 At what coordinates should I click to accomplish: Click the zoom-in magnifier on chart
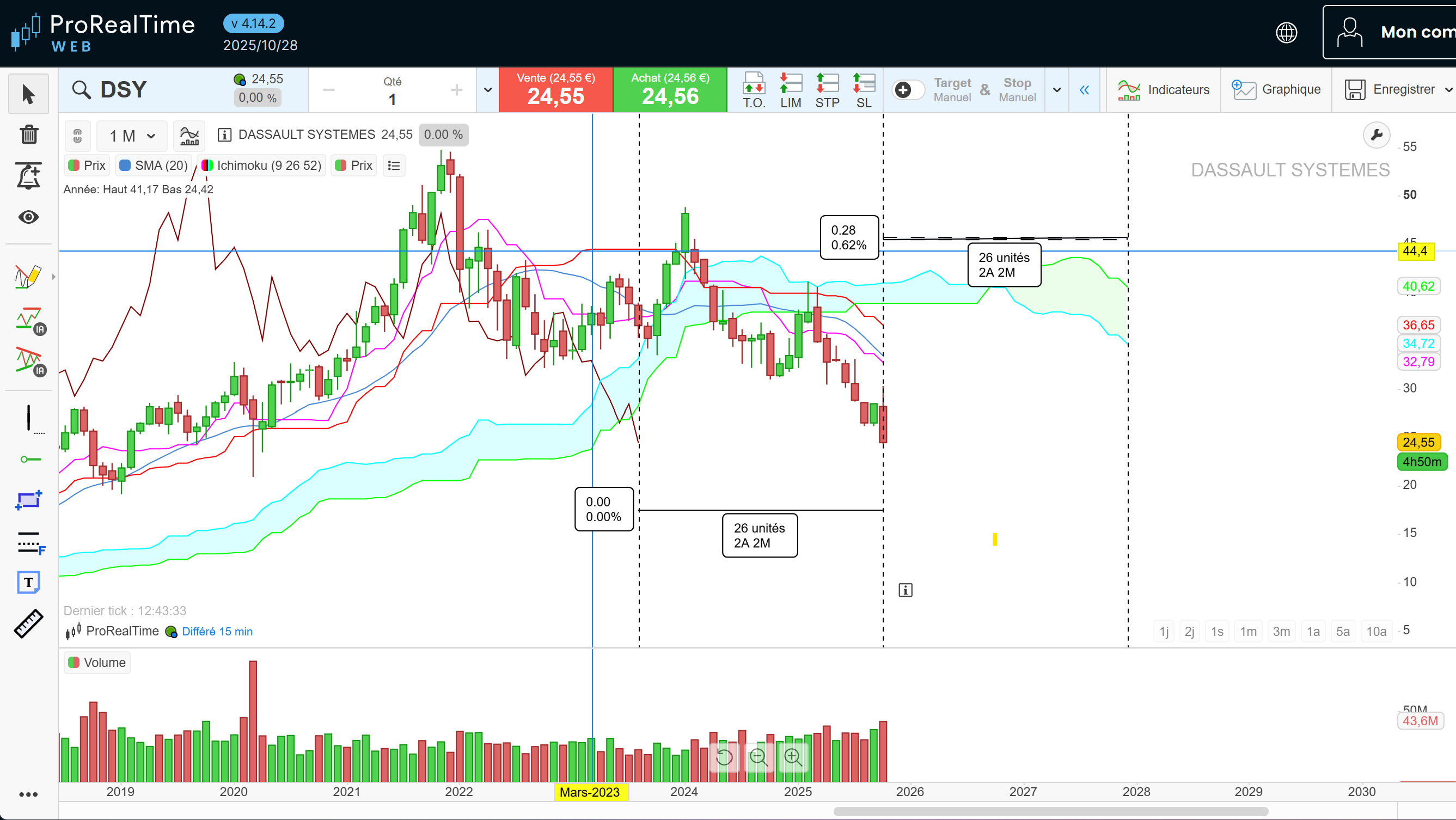pyautogui.click(x=793, y=757)
